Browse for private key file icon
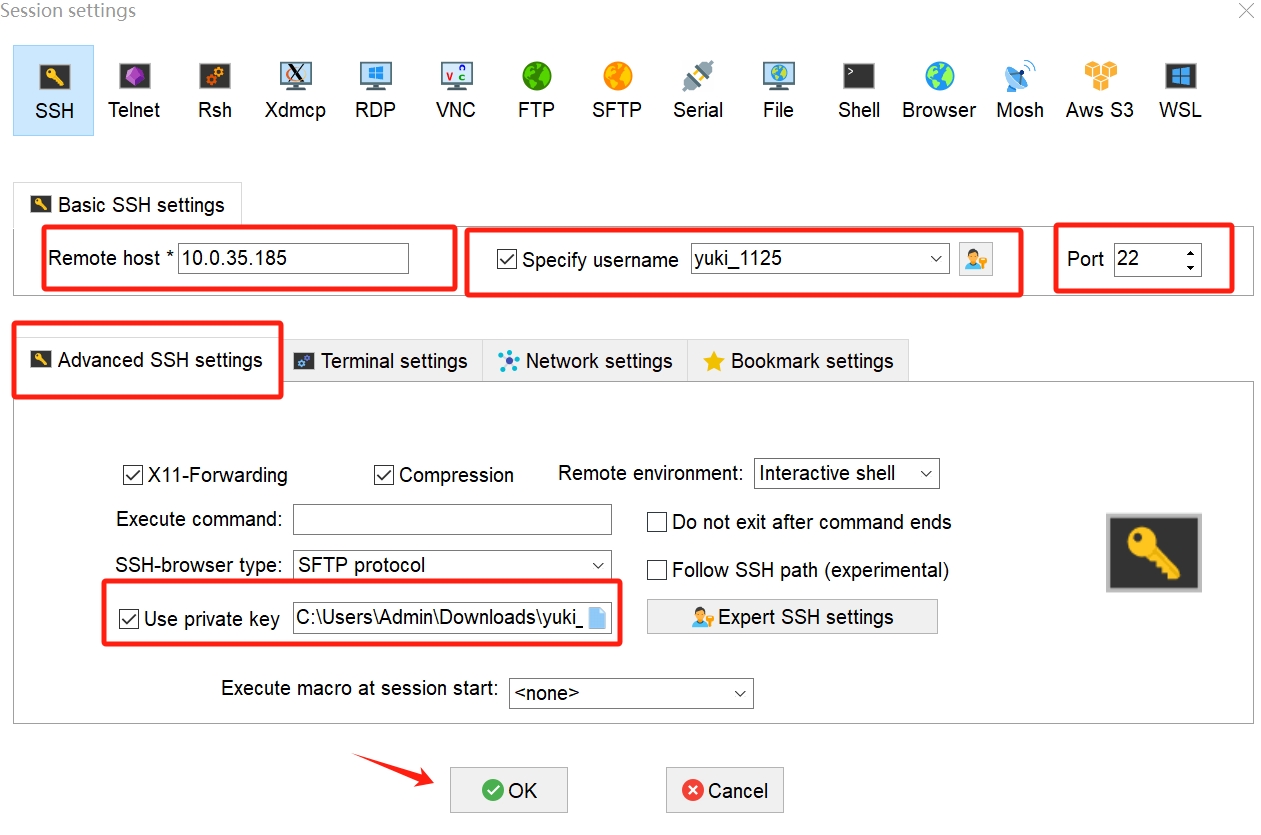The width and height of the screenshot is (1261, 835). (x=597, y=618)
